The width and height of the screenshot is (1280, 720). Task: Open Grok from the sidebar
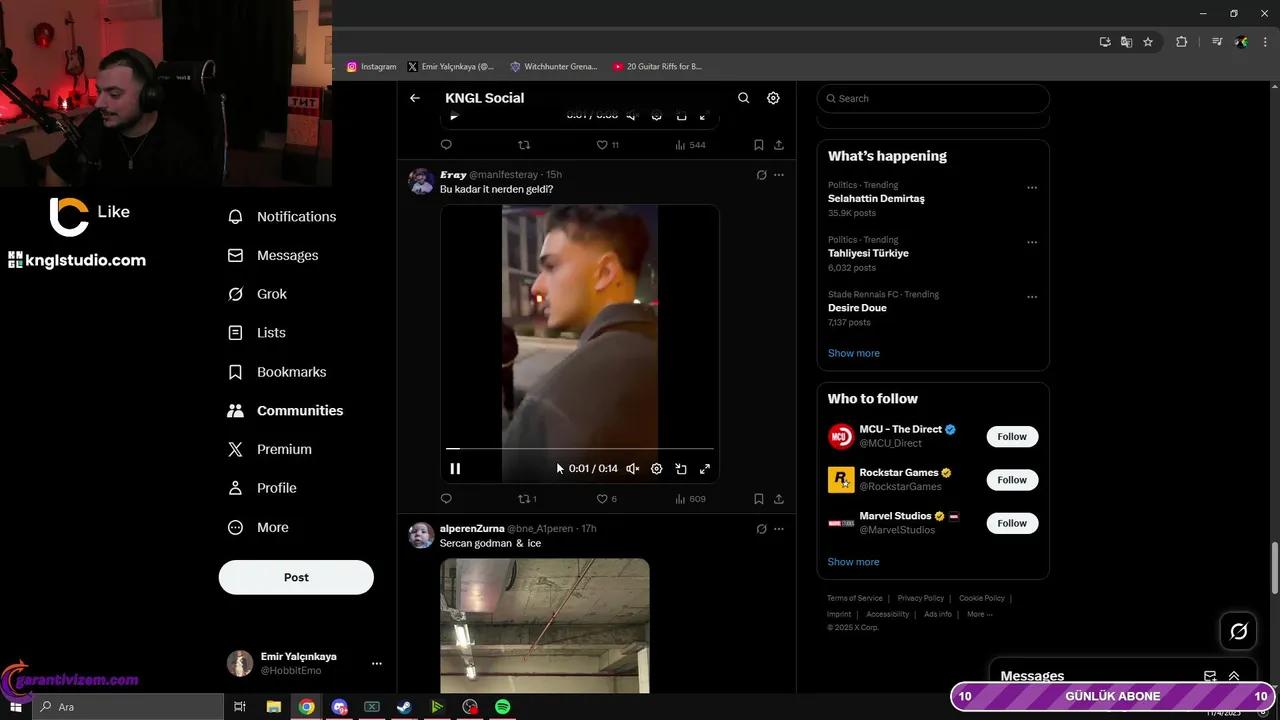click(271, 293)
